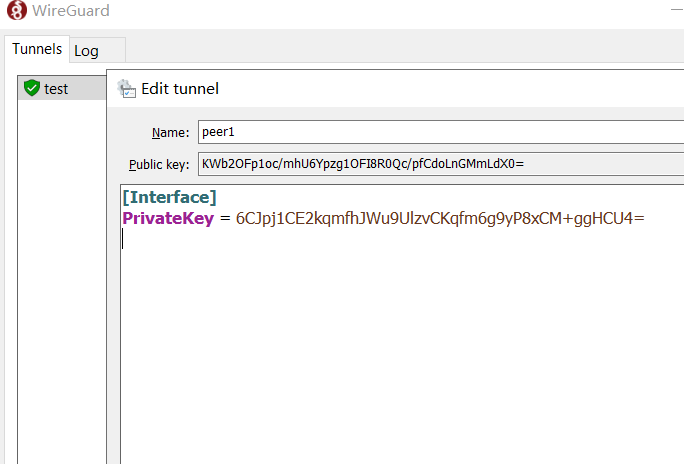Click the WireGuard logo icon
Screen dimensions: 684x464
coord(17,10)
